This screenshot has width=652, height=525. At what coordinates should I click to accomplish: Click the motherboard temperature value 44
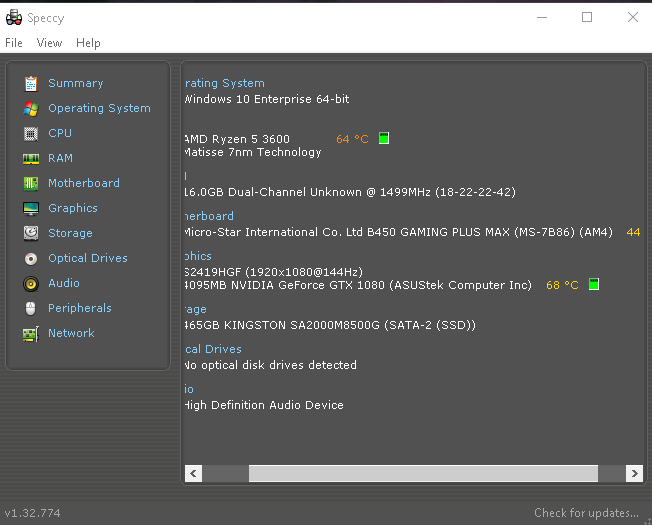pyautogui.click(x=633, y=232)
